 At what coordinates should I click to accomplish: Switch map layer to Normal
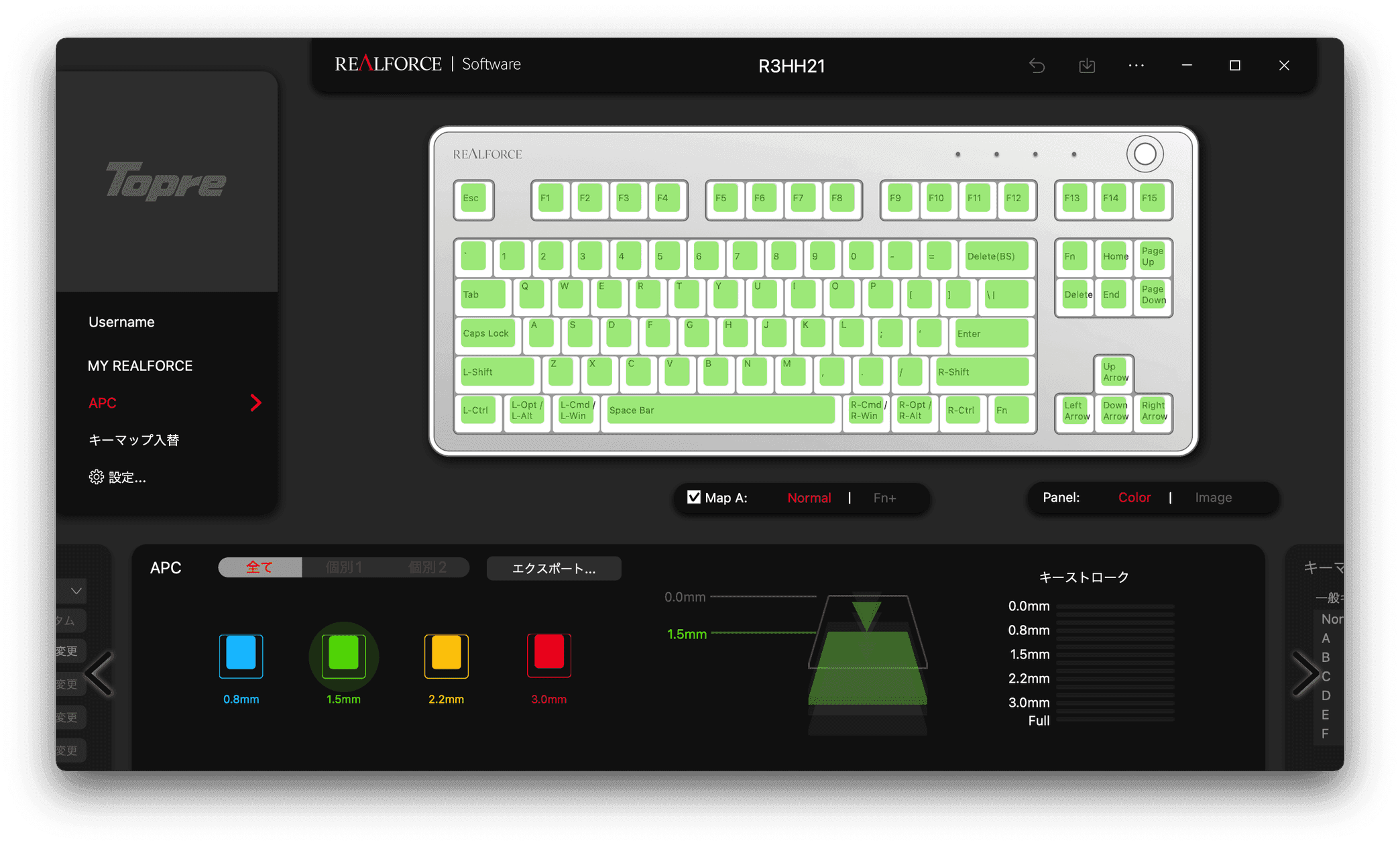(x=809, y=498)
